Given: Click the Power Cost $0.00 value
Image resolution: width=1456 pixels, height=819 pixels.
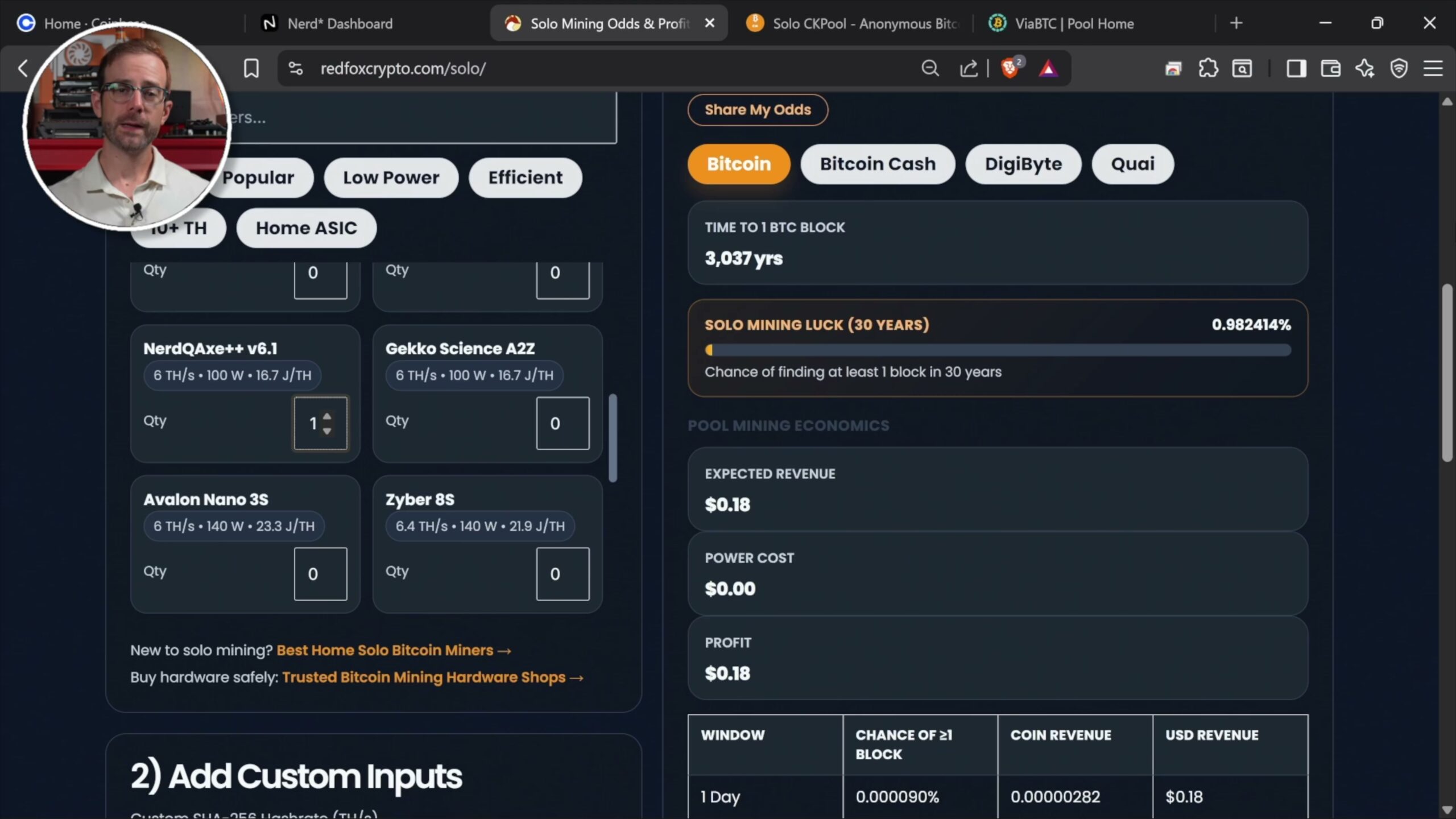Looking at the screenshot, I should (x=730, y=589).
